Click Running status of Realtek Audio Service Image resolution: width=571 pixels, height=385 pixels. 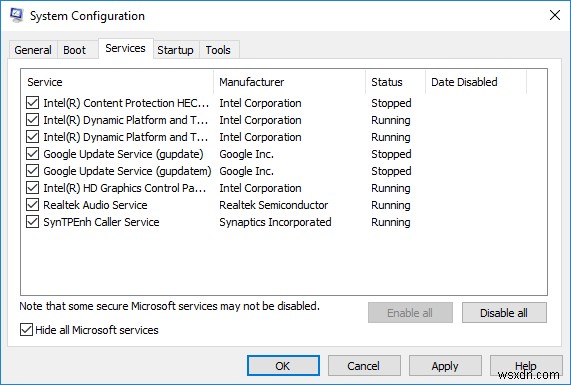391,205
